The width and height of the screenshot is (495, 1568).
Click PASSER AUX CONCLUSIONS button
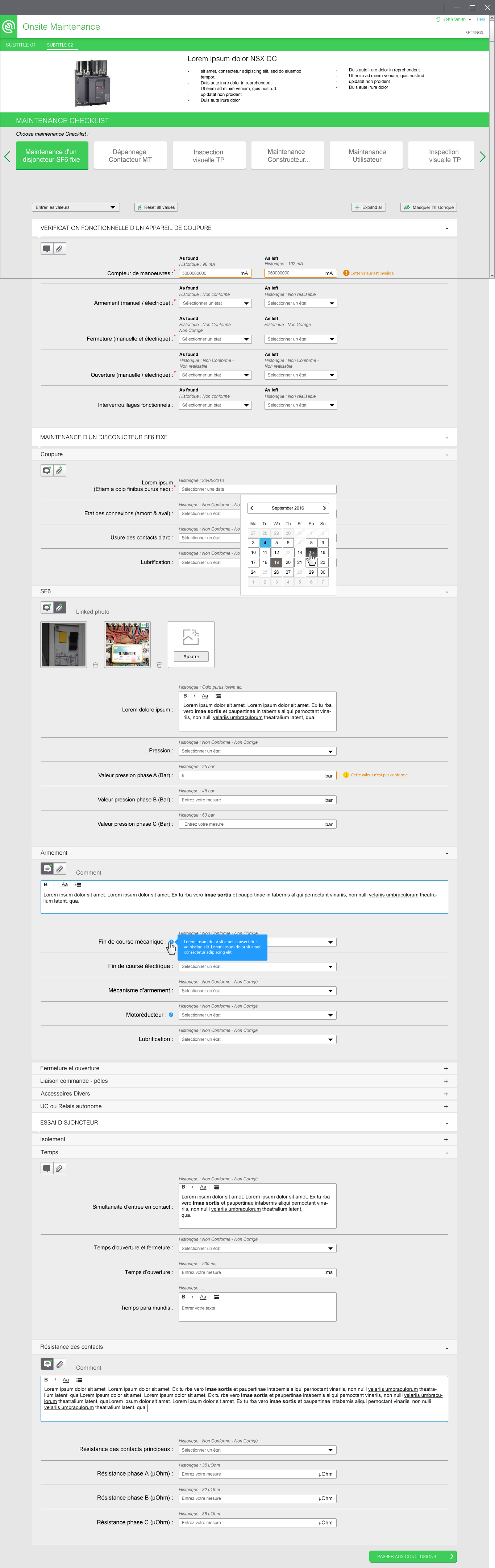click(x=413, y=1556)
